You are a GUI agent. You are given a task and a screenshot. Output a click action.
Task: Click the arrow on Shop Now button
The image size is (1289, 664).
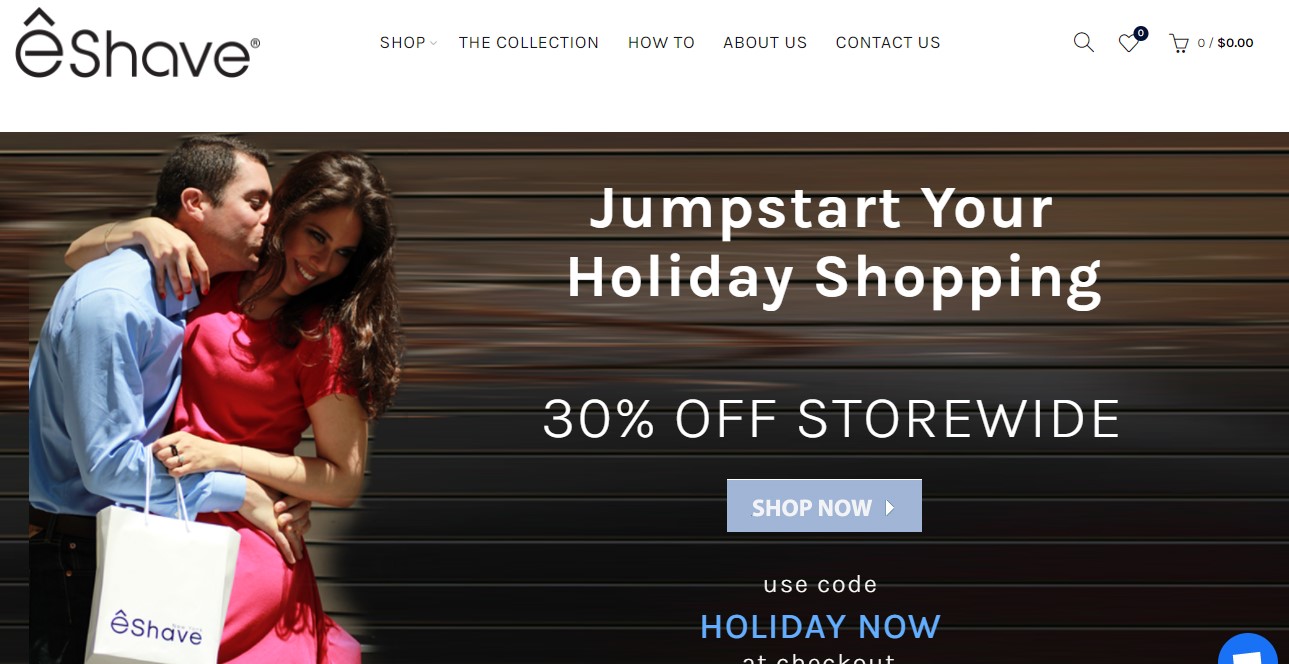pos(890,508)
